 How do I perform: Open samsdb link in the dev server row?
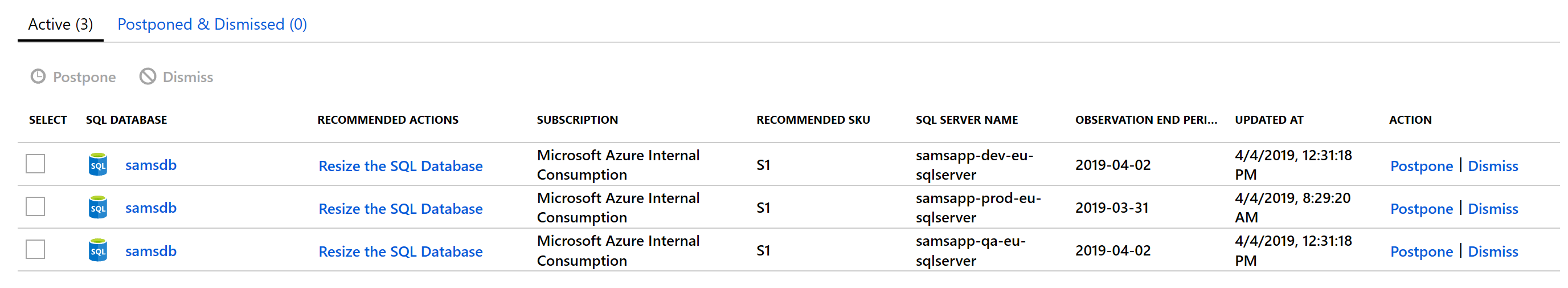151,165
